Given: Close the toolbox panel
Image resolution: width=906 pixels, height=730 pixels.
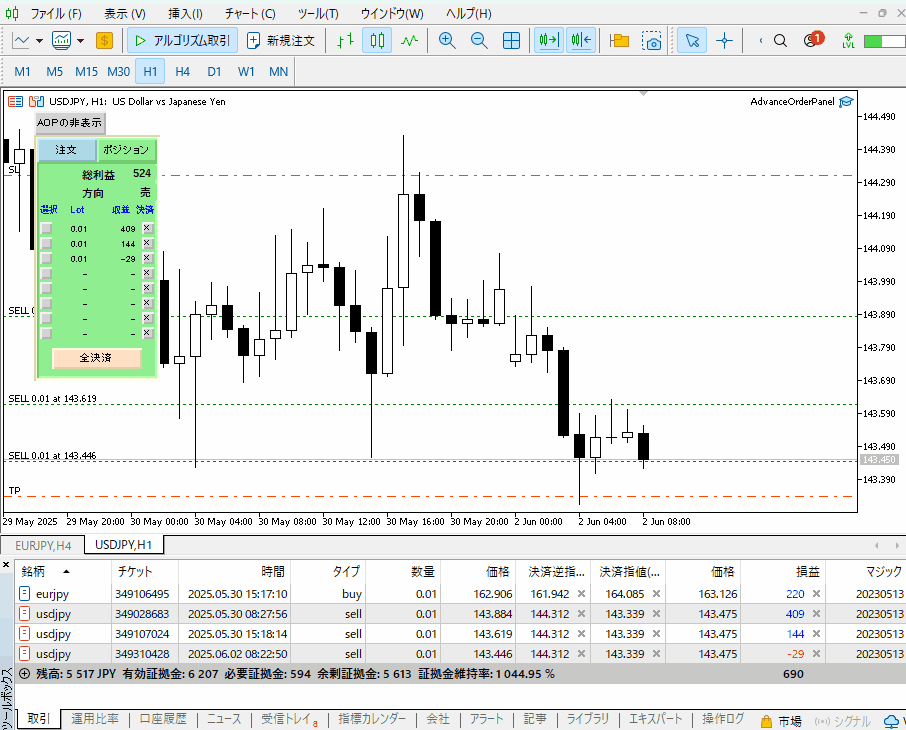Looking at the screenshot, I should point(6,564).
